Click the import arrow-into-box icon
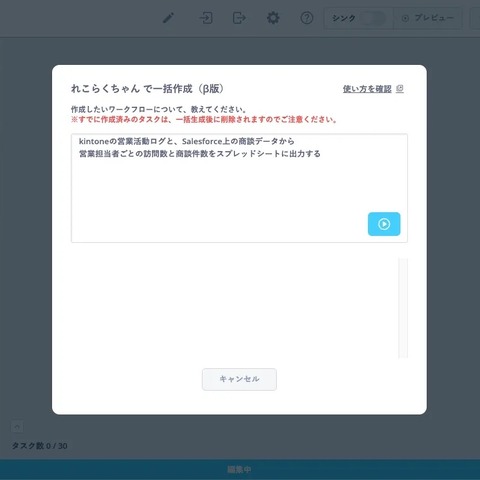 (x=206, y=18)
